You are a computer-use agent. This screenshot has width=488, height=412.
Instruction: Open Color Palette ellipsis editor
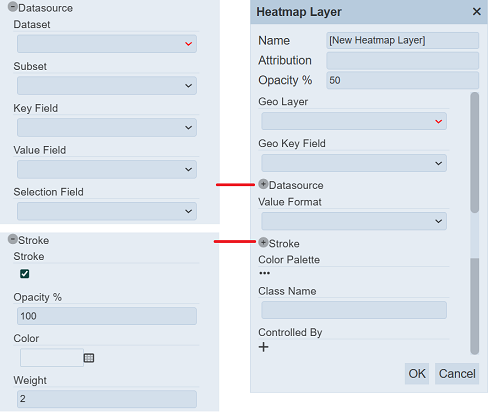pyautogui.click(x=264, y=273)
